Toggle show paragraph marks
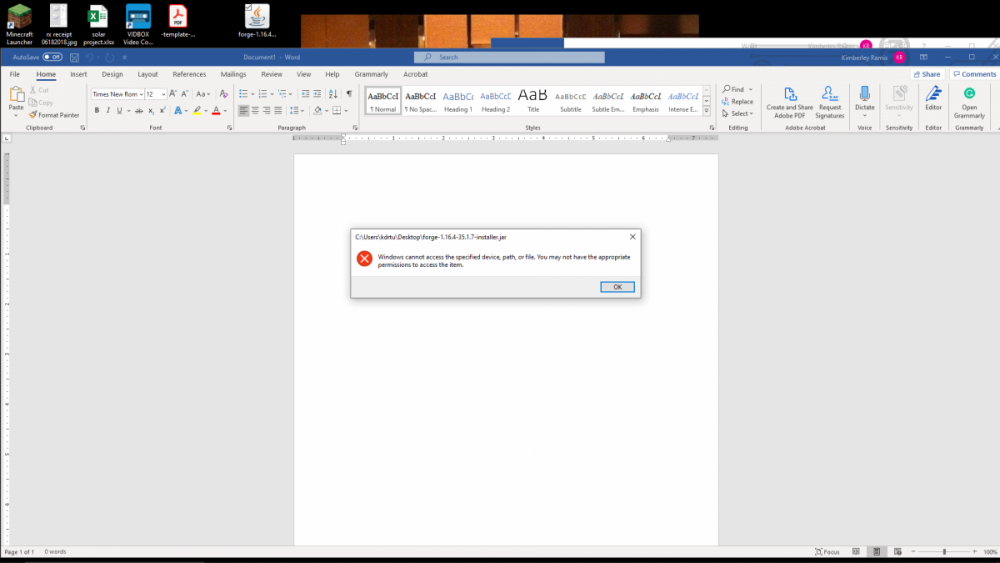The image size is (1000, 563). click(349, 94)
